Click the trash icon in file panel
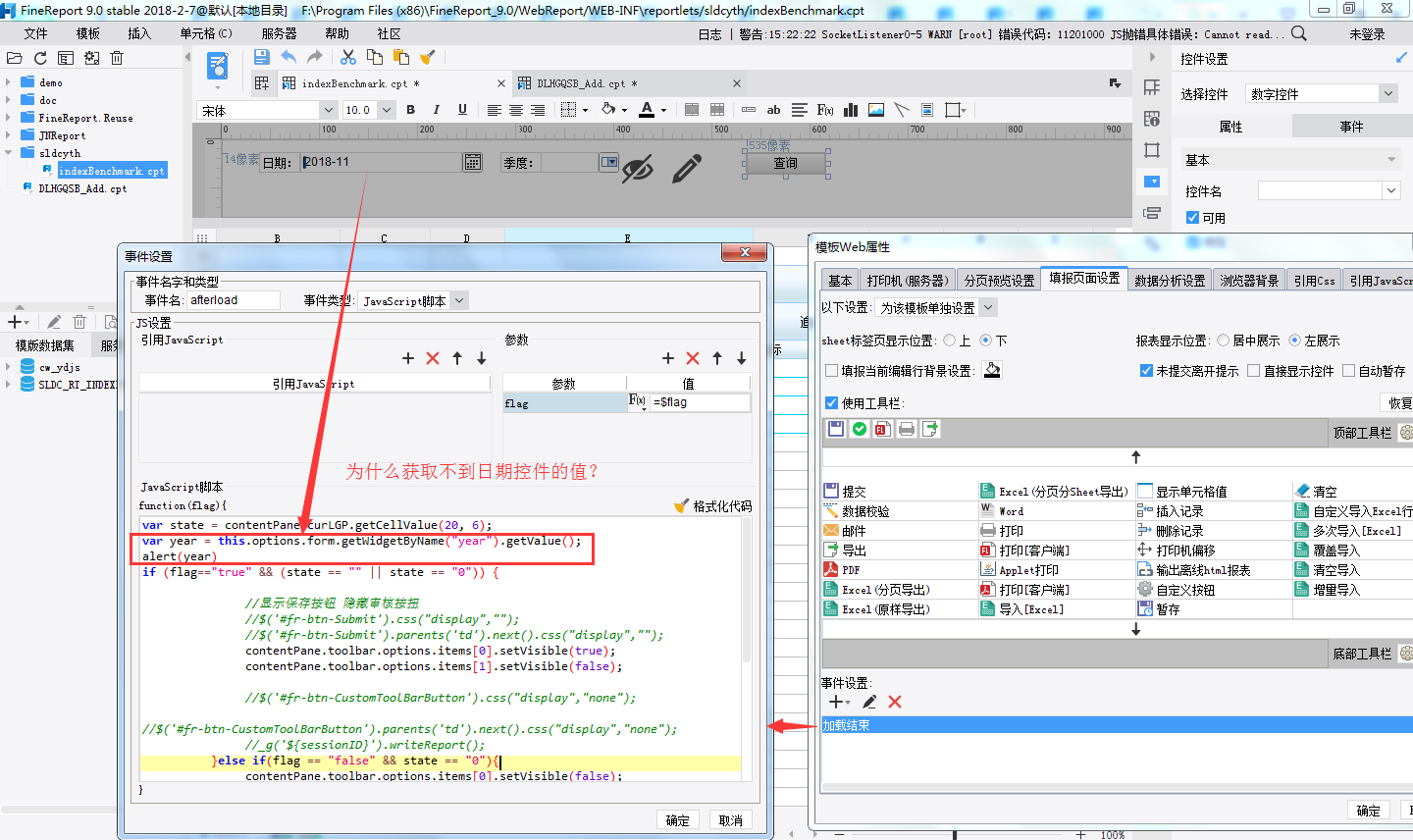This screenshot has height=840, width=1413. [x=117, y=58]
